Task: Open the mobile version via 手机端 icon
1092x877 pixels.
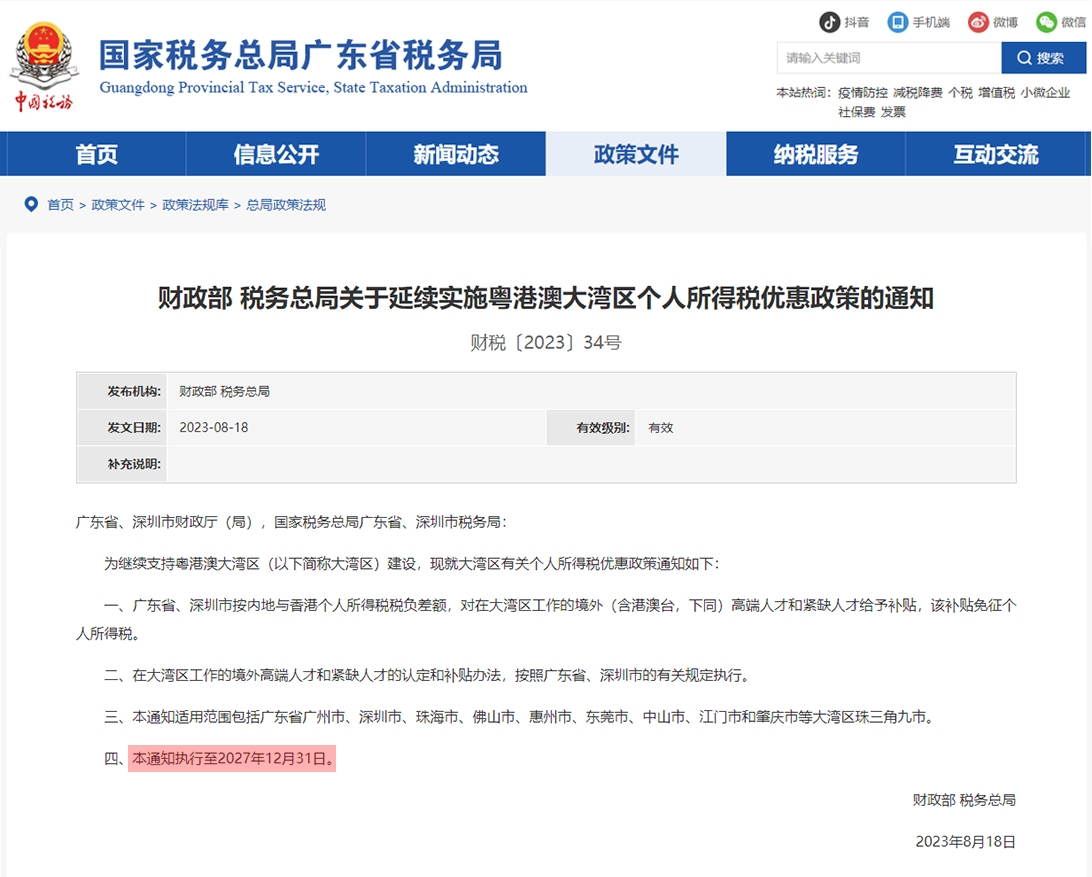Action: pyautogui.click(x=899, y=22)
